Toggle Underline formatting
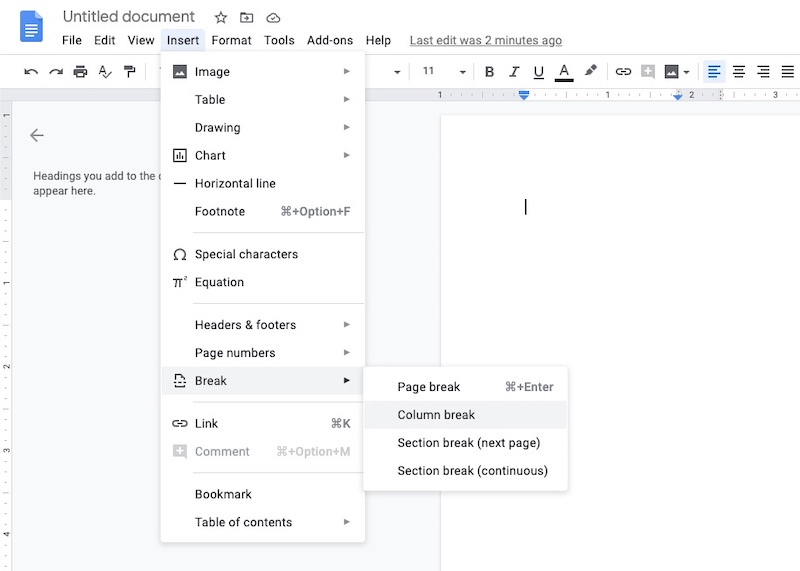This screenshot has height=571, width=800. click(538, 72)
